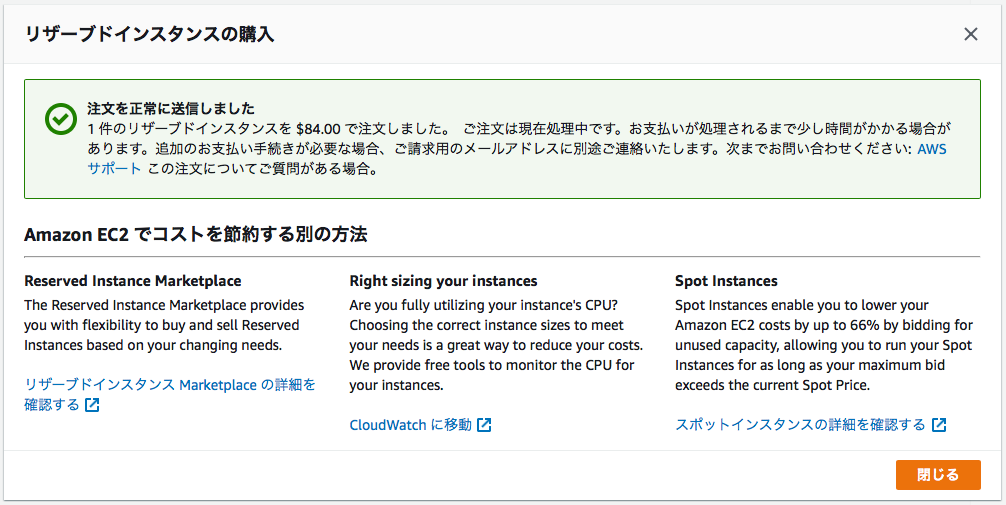
Task: Open the スポットインスタンスの詳細を確認する link
Action: (800, 425)
